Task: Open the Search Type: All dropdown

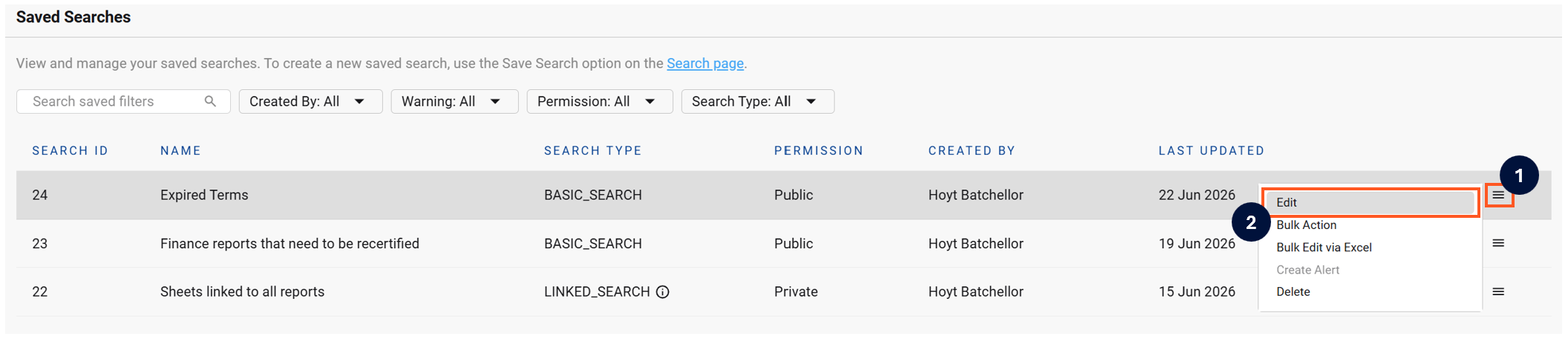Action: tap(757, 101)
